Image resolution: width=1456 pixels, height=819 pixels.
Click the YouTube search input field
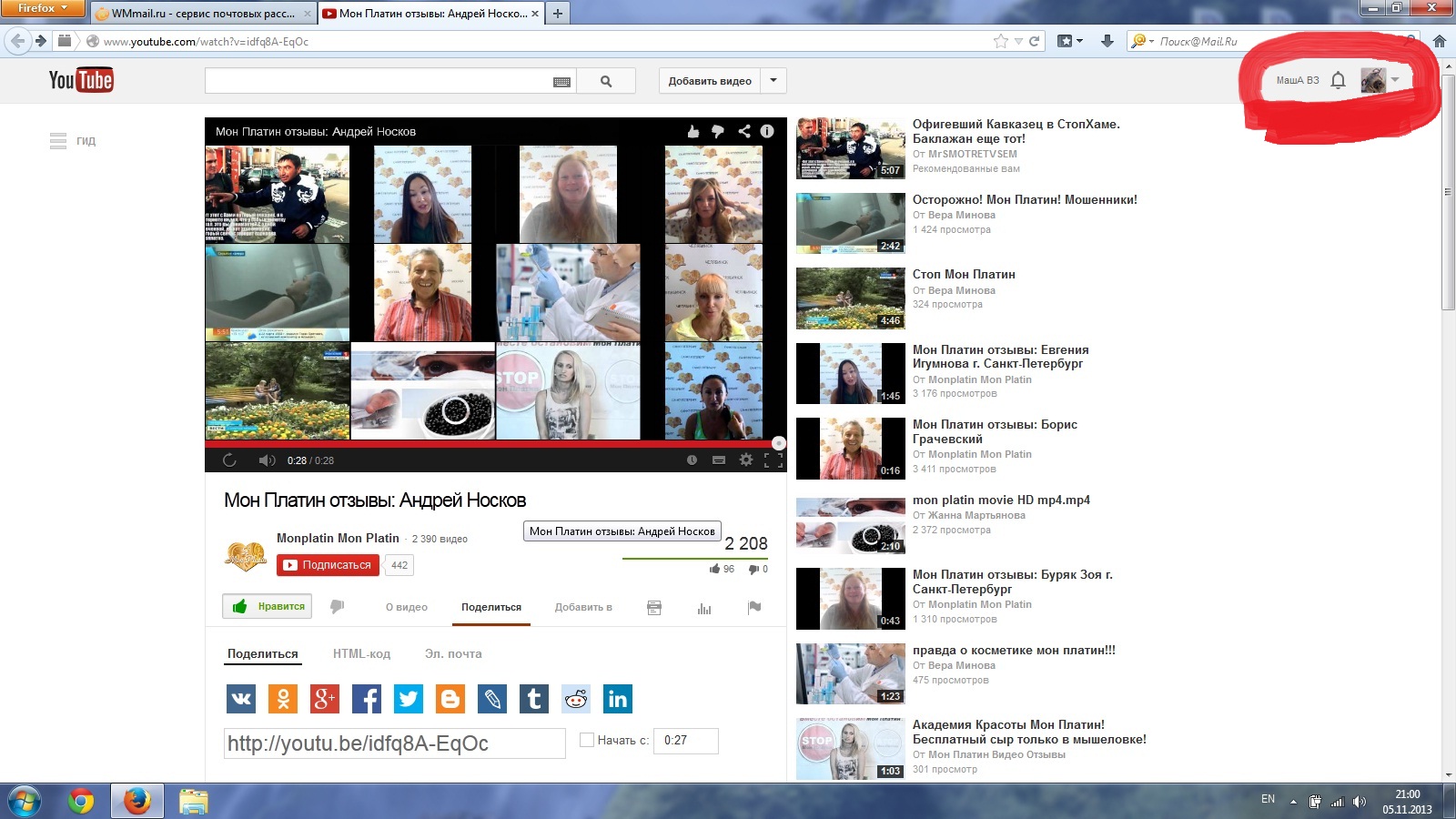pyautogui.click(x=390, y=81)
